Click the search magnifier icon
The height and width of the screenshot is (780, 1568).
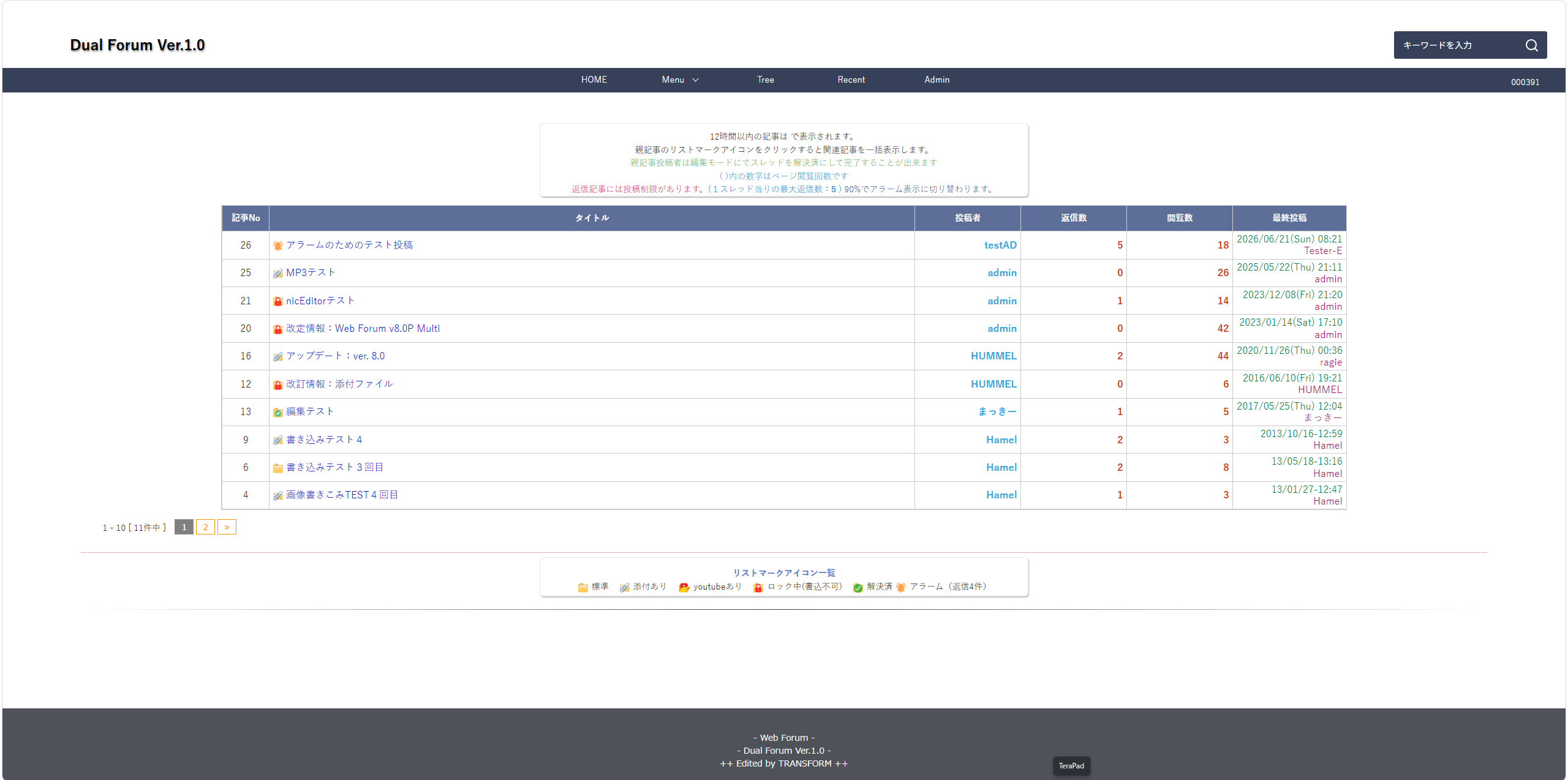pos(1531,45)
